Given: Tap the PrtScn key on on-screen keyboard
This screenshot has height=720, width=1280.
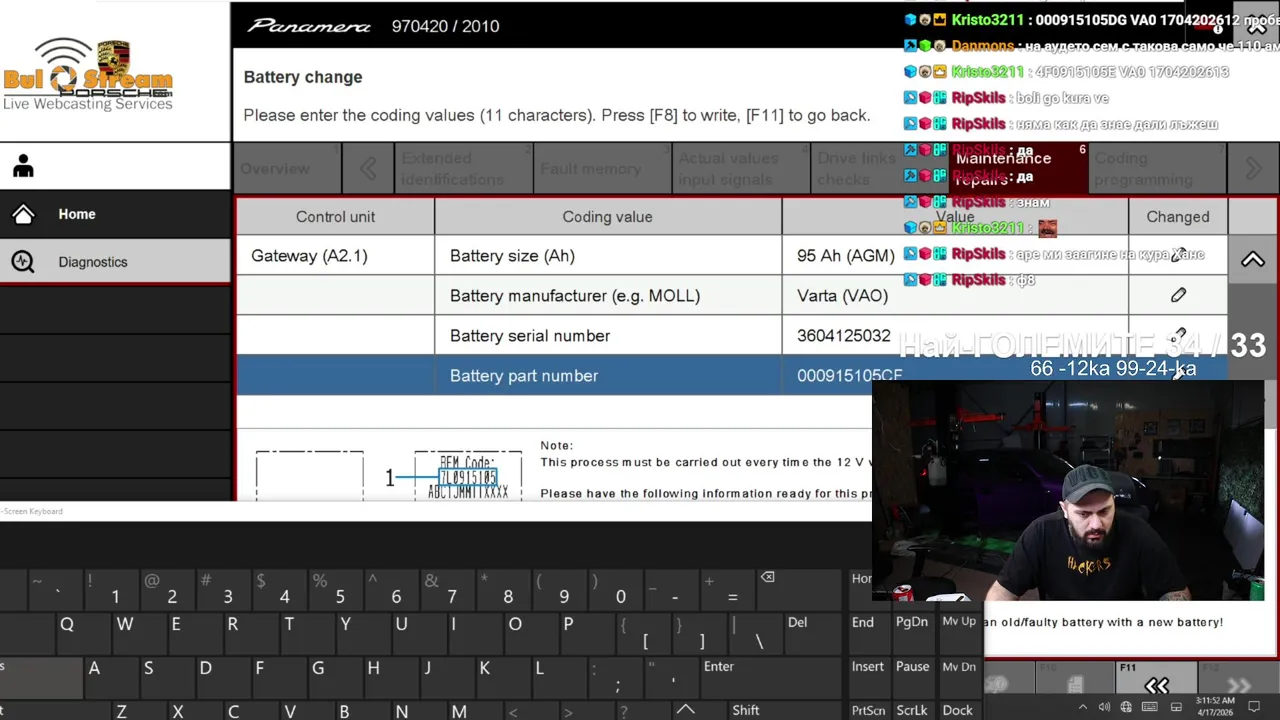Looking at the screenshot, I should point(868,710).
